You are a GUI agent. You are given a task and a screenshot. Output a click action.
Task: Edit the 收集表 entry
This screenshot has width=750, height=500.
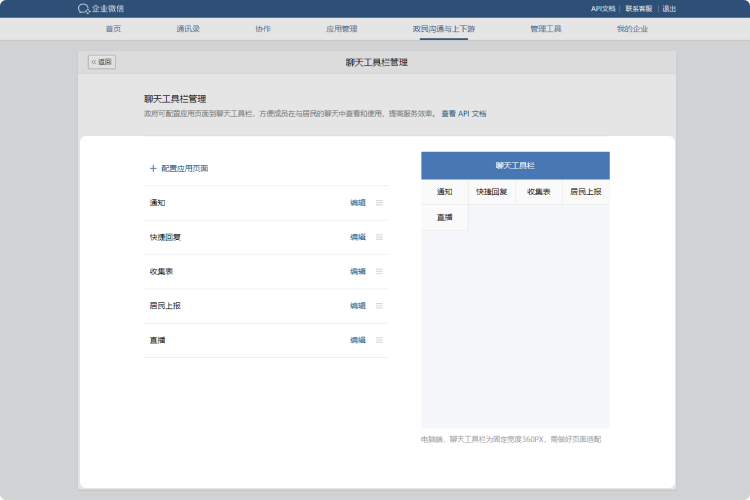pyautogui.click(x=358, y=272)
